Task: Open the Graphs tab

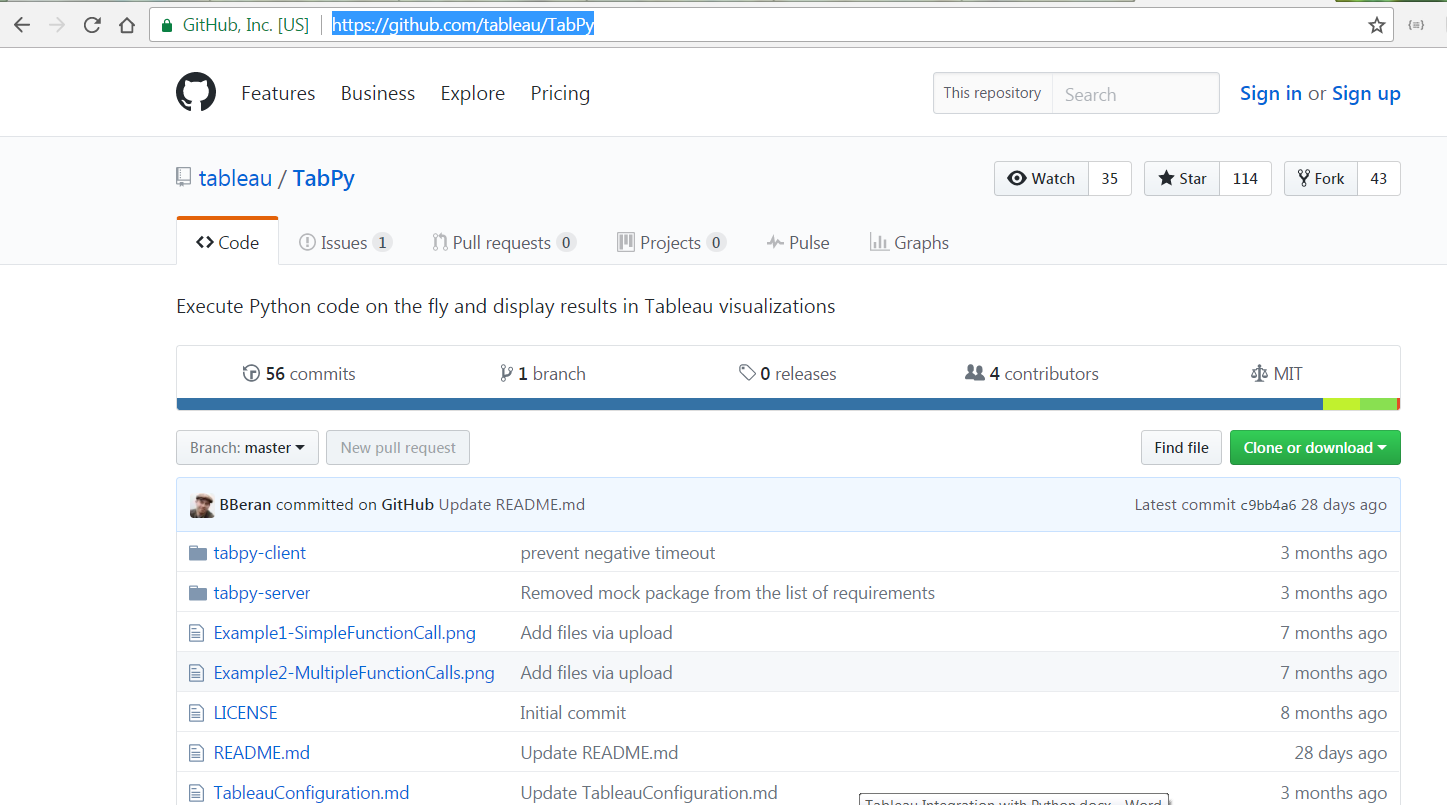Action: click(909, 242)
